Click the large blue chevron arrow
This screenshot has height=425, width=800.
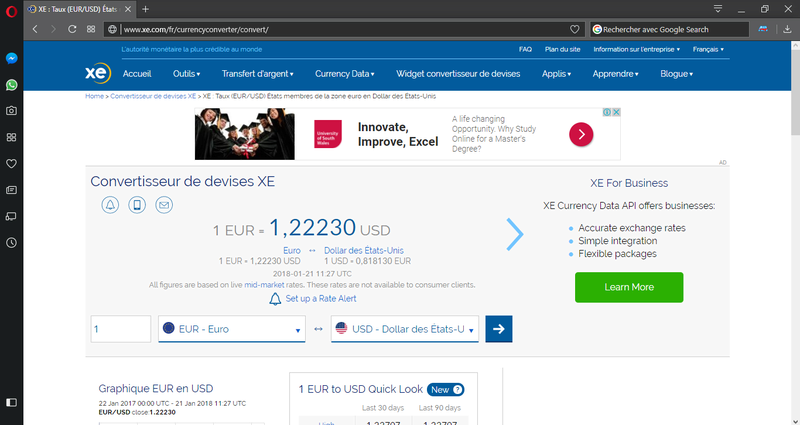click(515, 234)
